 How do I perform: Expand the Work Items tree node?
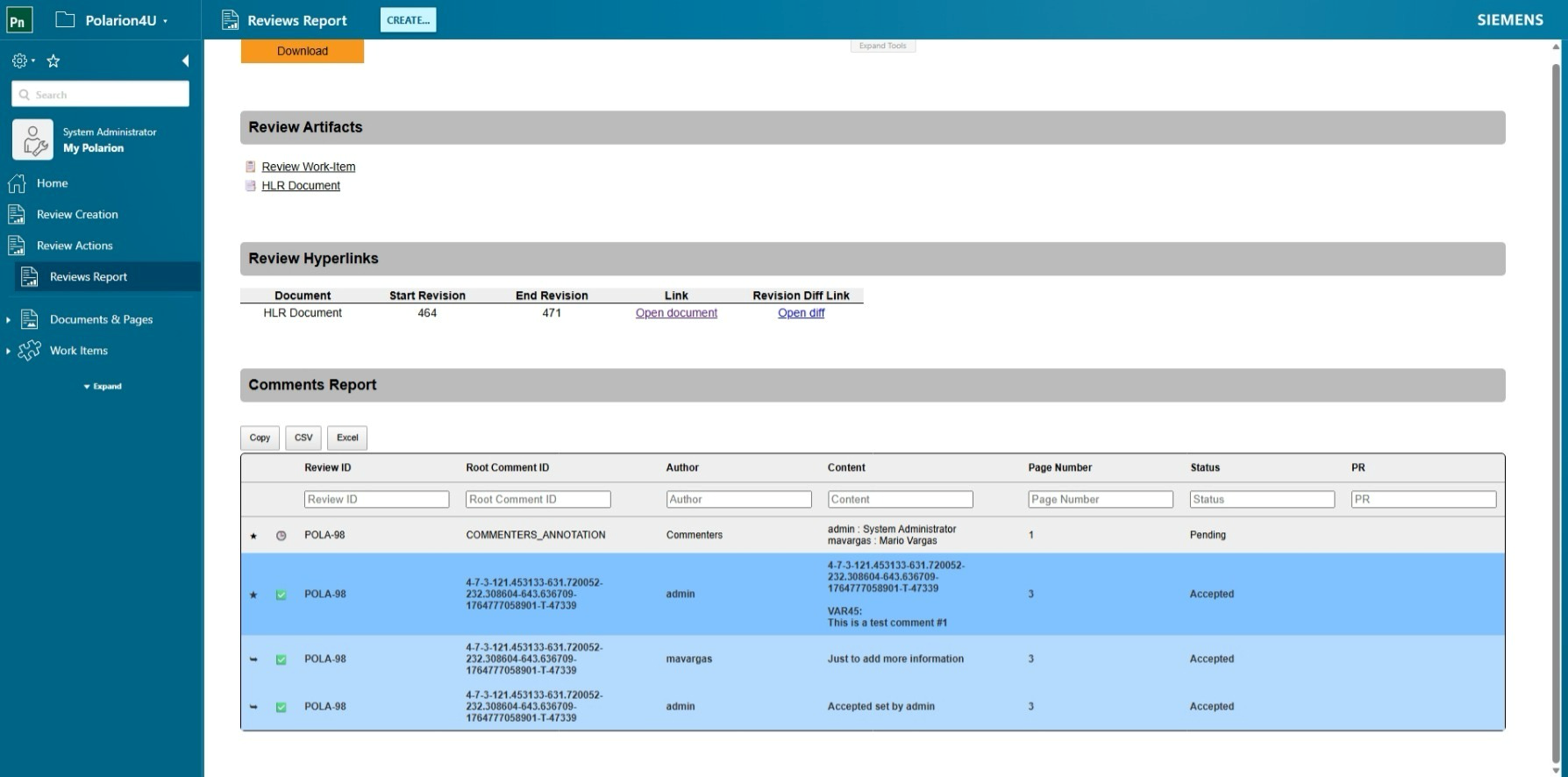8,351
